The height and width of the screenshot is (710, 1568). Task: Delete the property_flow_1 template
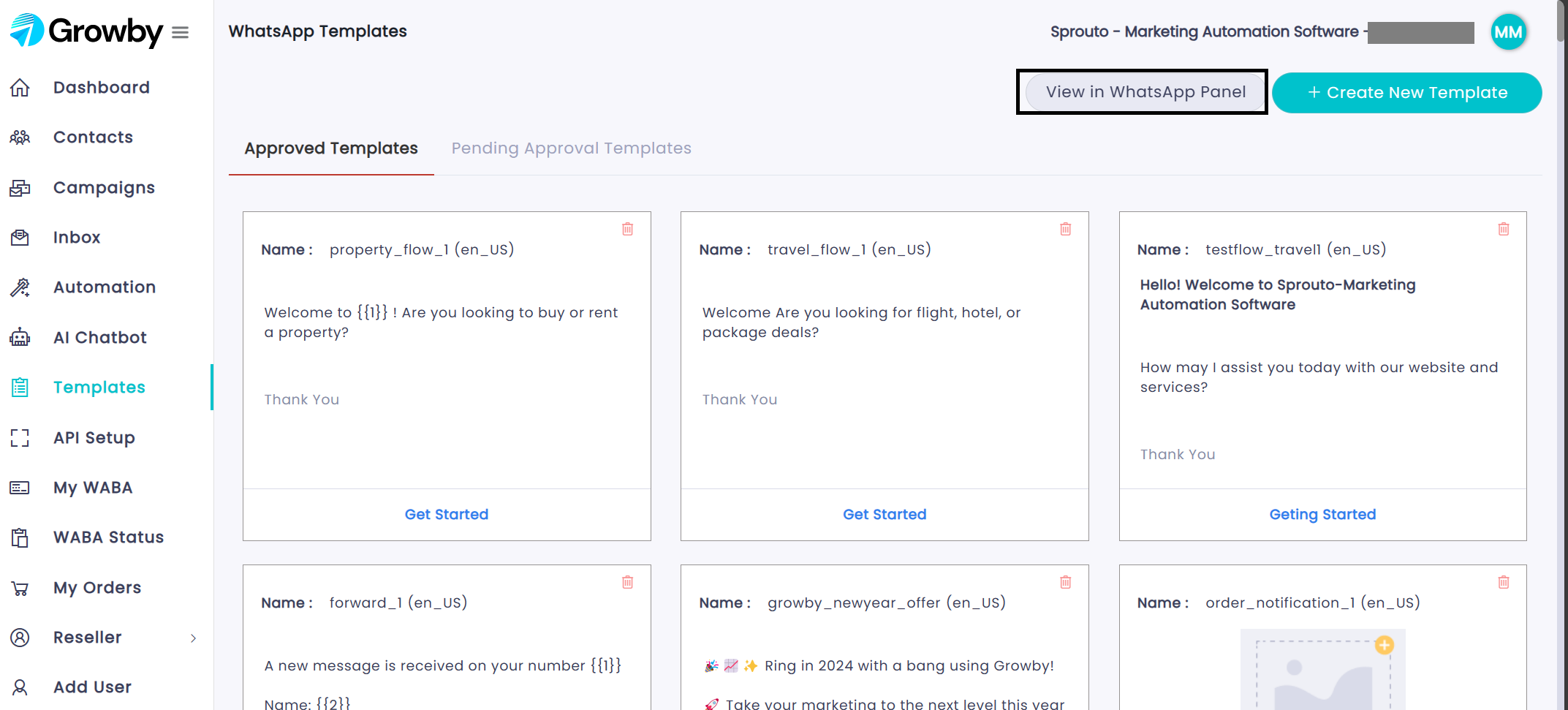tap(627, 229)
